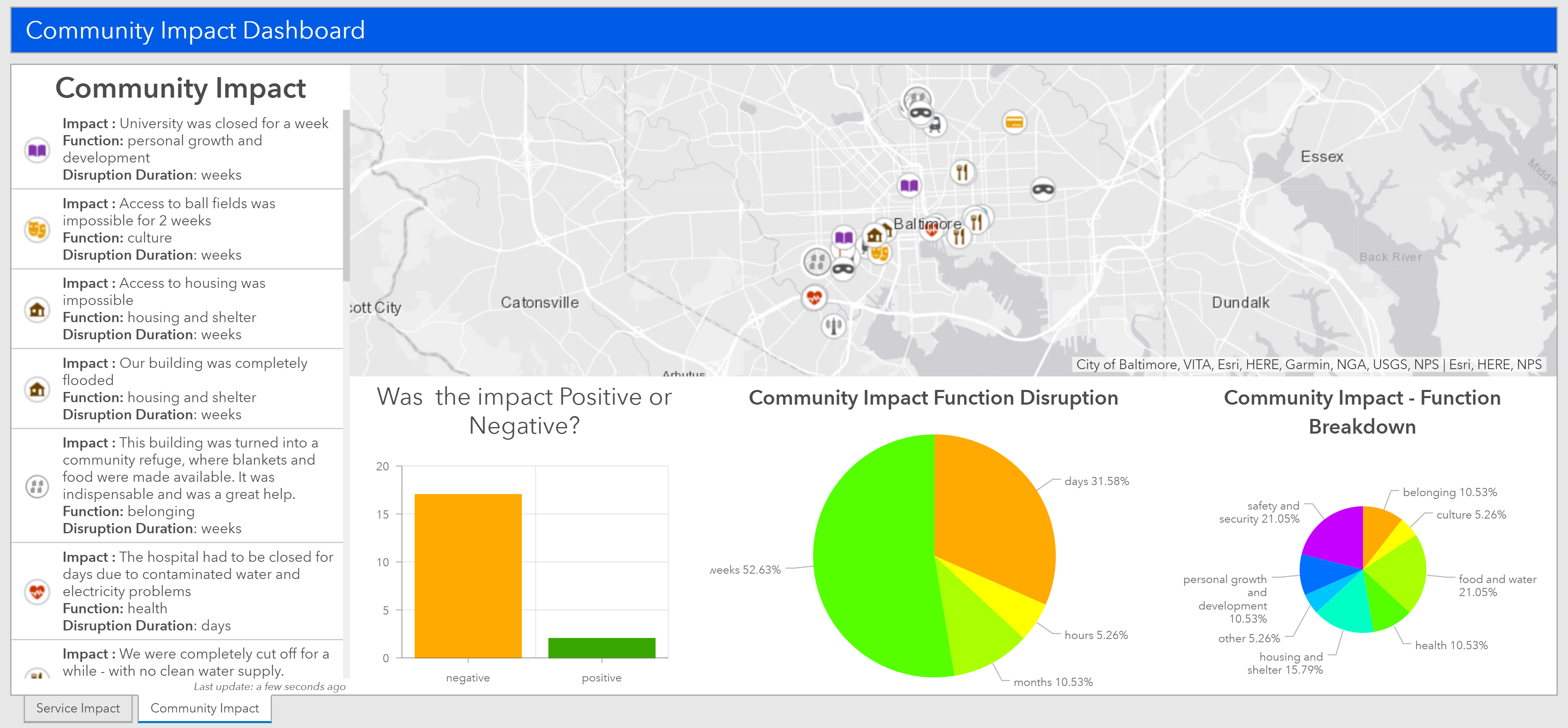This screenshot has width=1568, height=728.
Task: Click the green positive bar in chart
Action: pyautogui.click(x=601, y=648)
